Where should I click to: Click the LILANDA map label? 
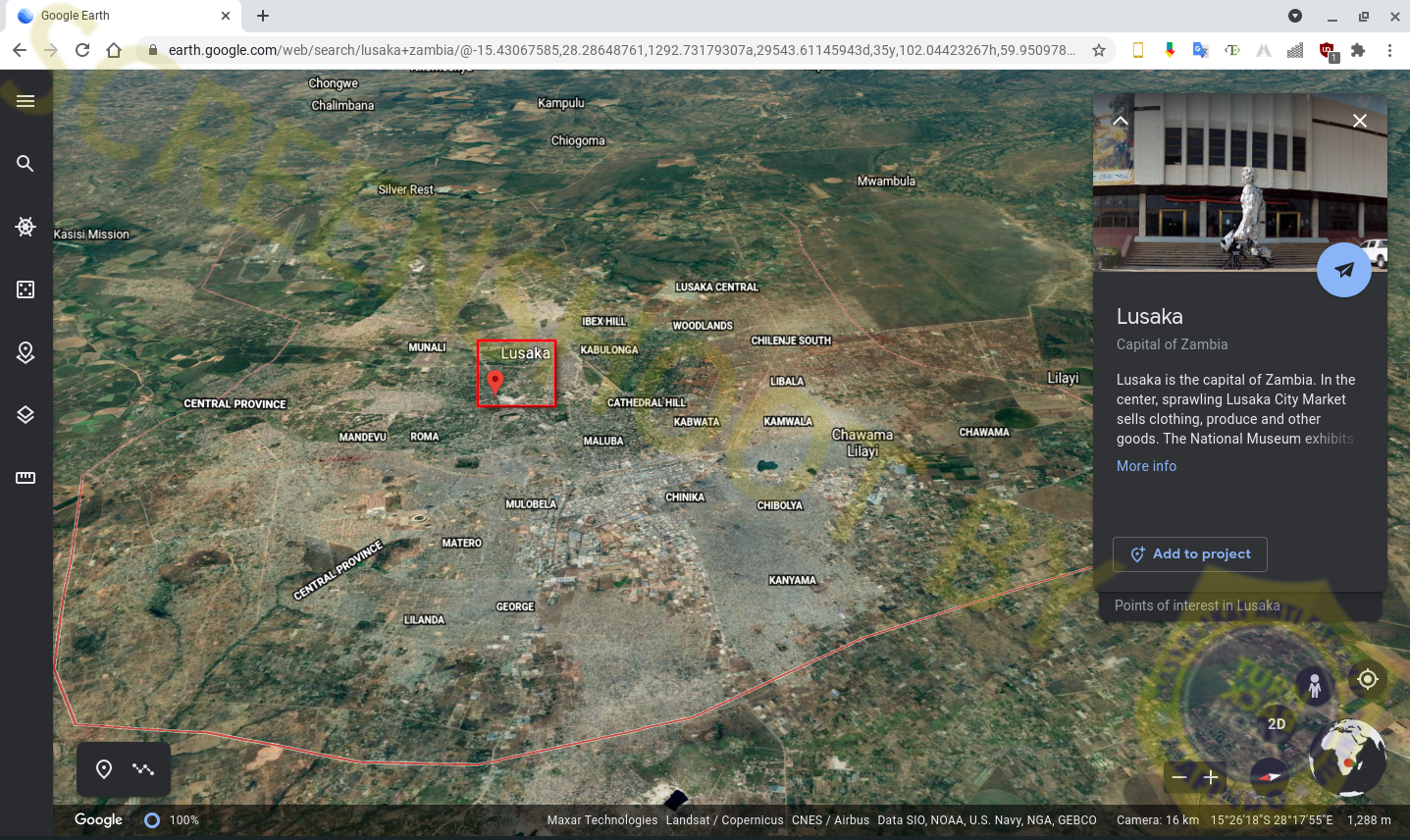point(425,620)
